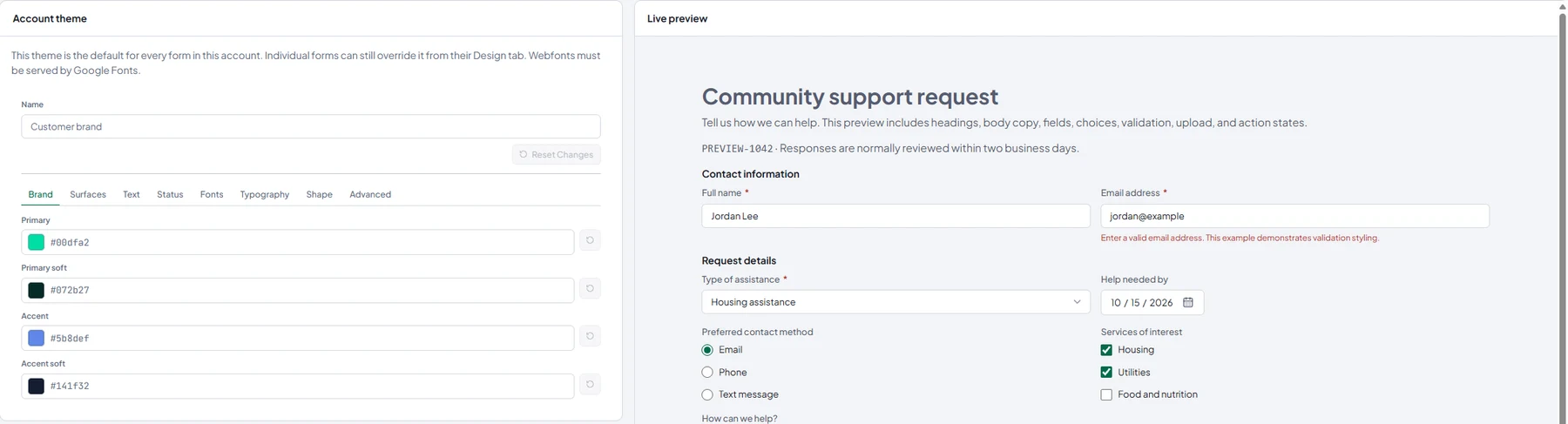The height and width of the screenshot is (424, 1568).
Task: Check the Food and nutrition checkbox
Action: pyautogui.click(x=1106, y=395)
